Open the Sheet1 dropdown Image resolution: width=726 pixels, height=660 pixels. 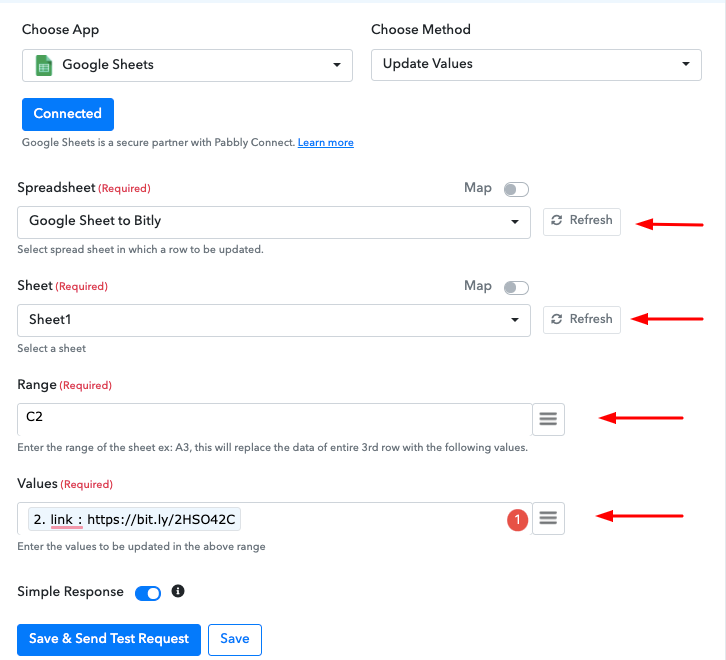click(x=274, y=321)
